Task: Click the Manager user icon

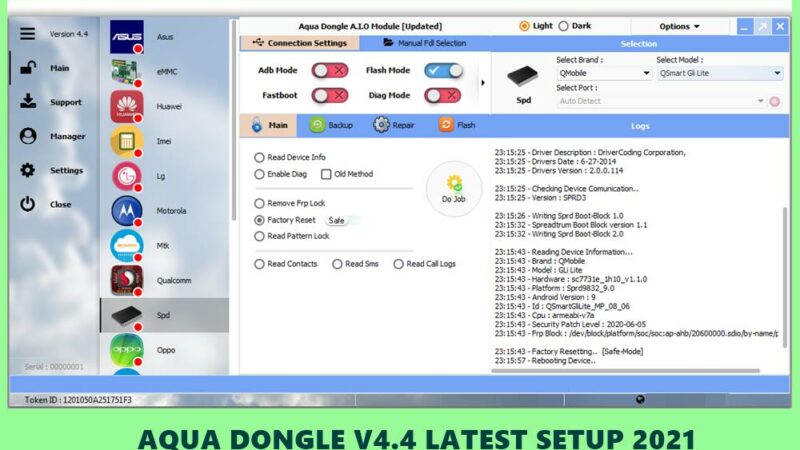Action: 28,136
